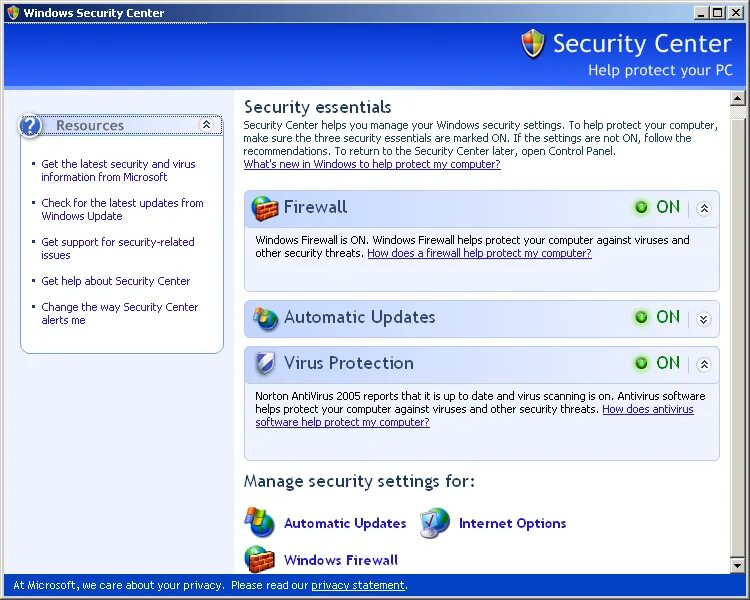This screenshot has width=750, height=600.
Task: Open 'Get the latest security and virus information' link
Action: pos(118,170)
